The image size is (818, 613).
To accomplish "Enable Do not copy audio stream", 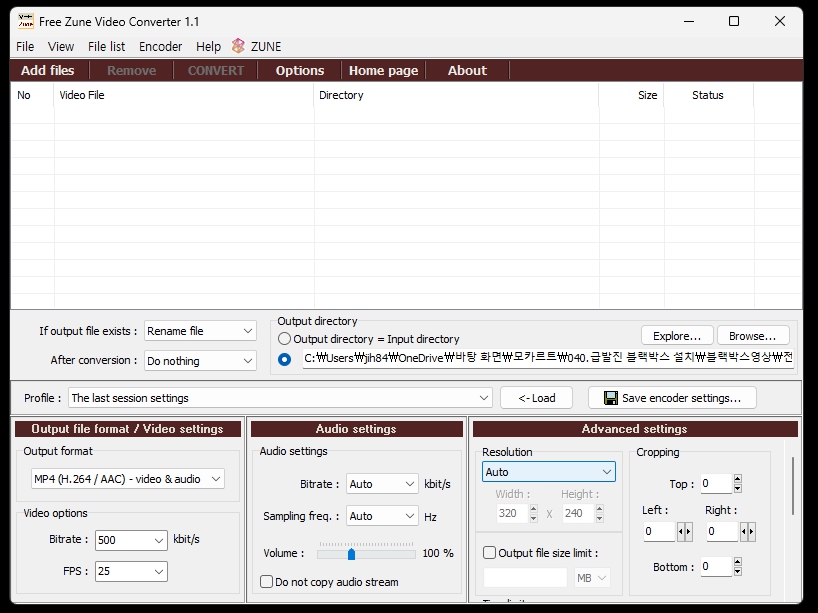I will [267, 582].
